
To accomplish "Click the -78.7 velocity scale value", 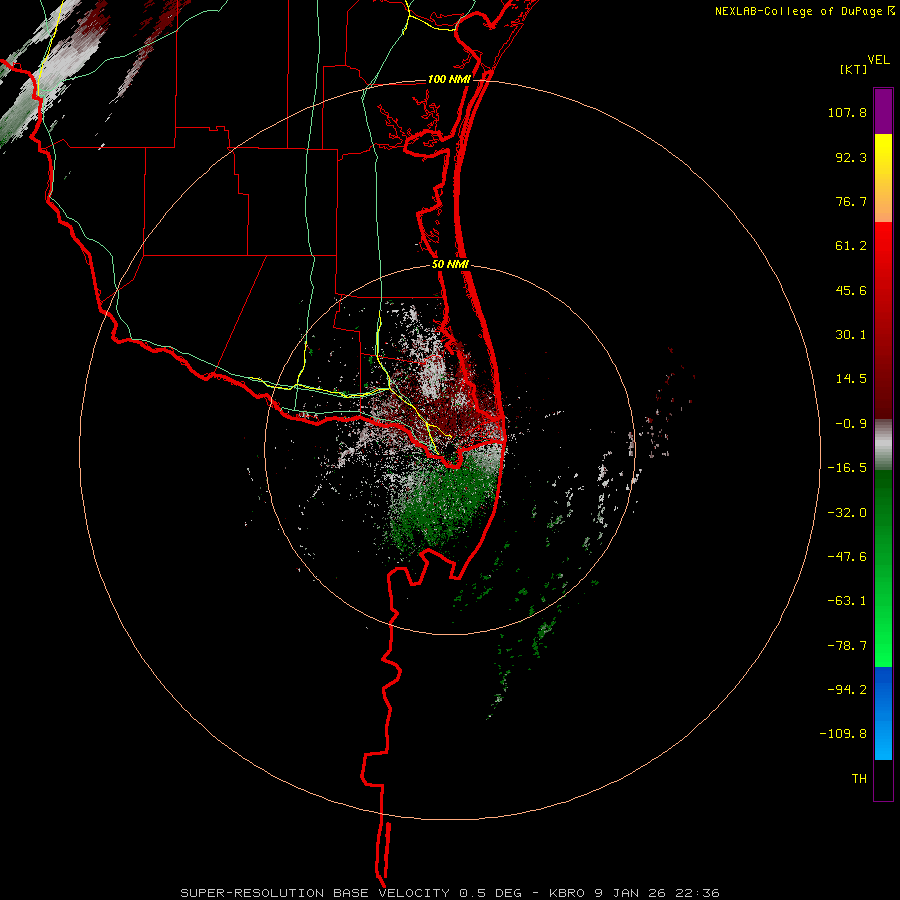I will click(847, 646).
